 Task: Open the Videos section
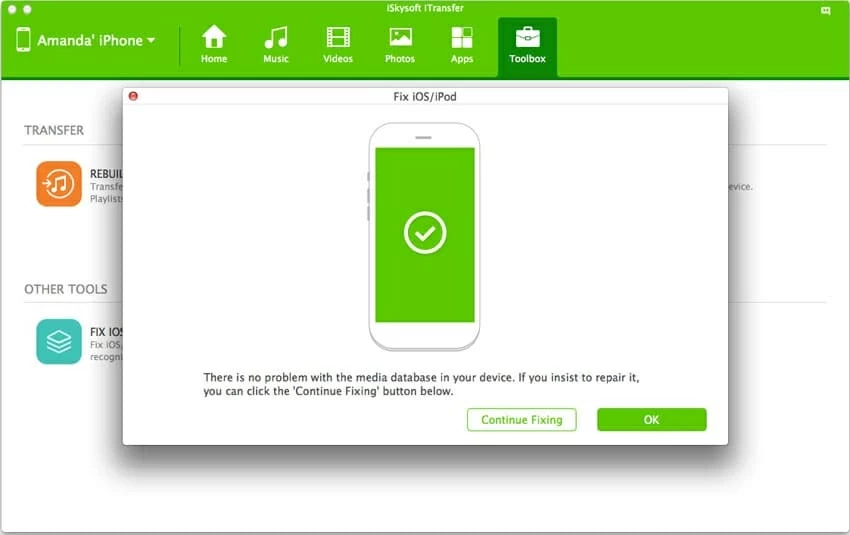[x=338, y=46]
